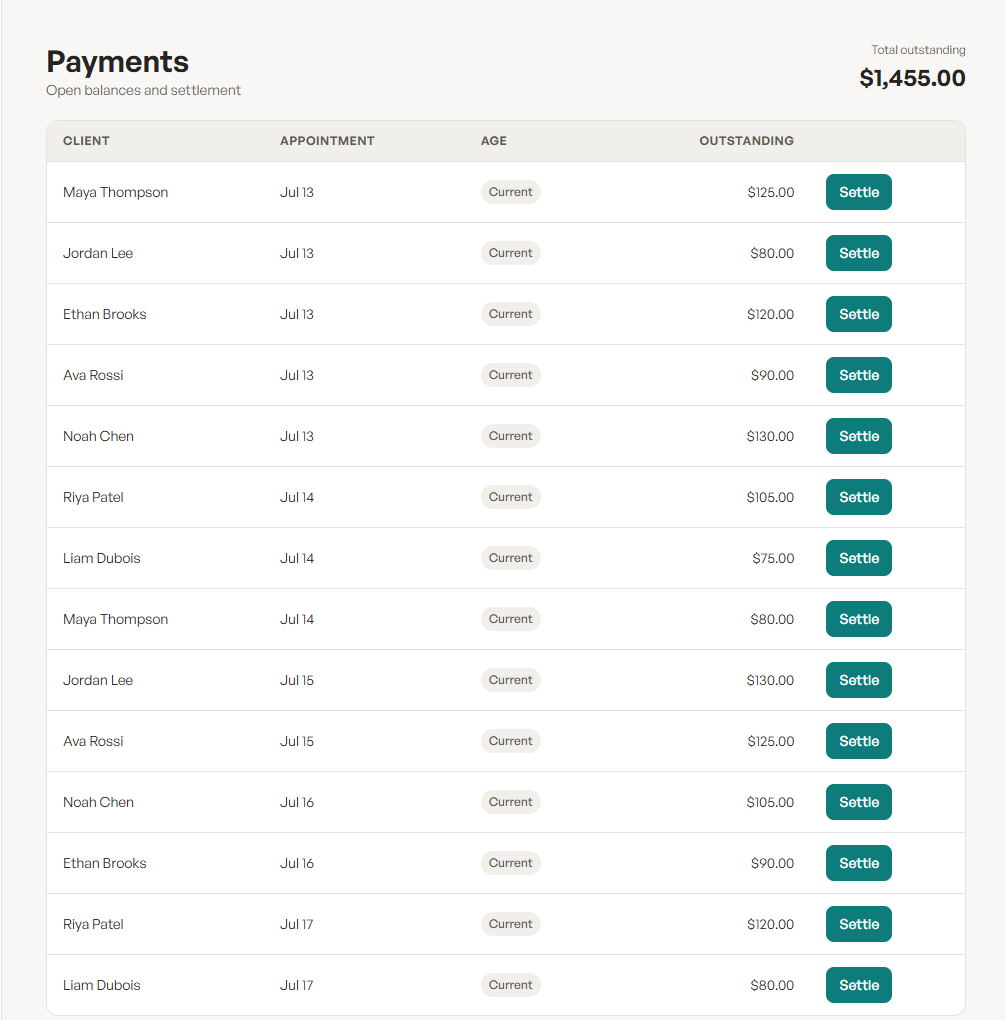Settle Maya Thompson's Jul 14 $80.00 balance
1006x1020 pixels.
click(x=858, y=619)
